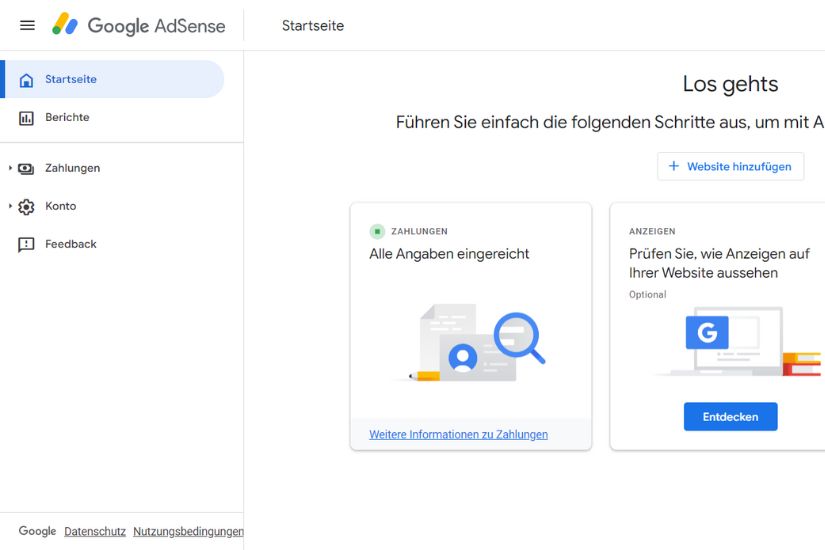Click the Anzeigen card laptop illustration
This screenshot has width=825, height=550.
pos(739,341)
